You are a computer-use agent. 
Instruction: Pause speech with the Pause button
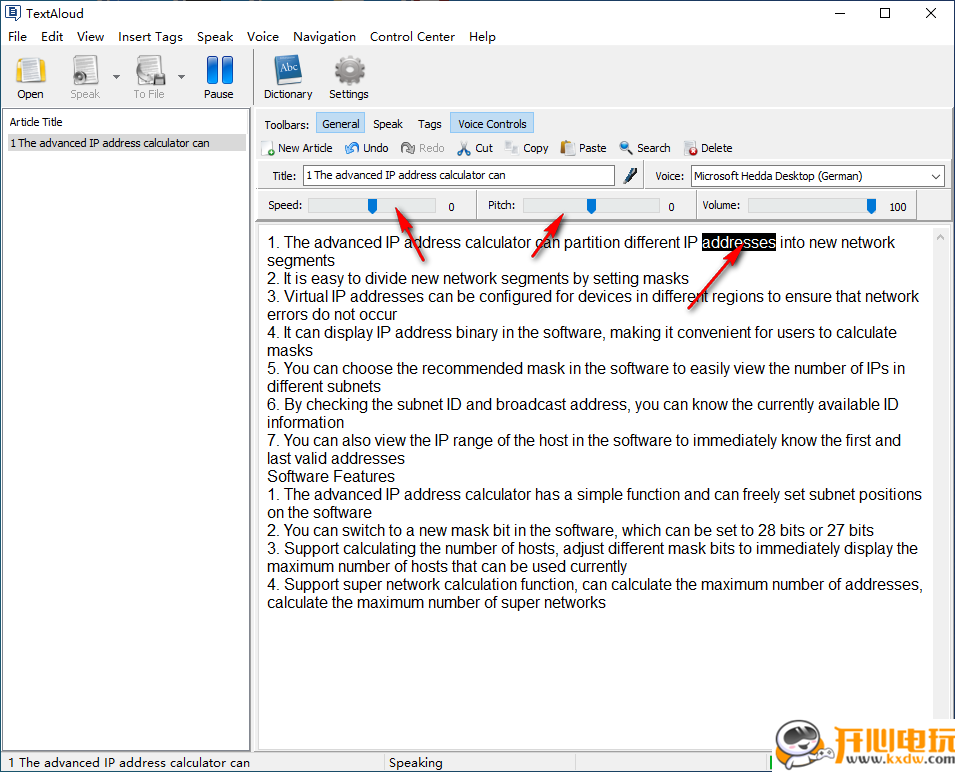(x=219, y=77)
